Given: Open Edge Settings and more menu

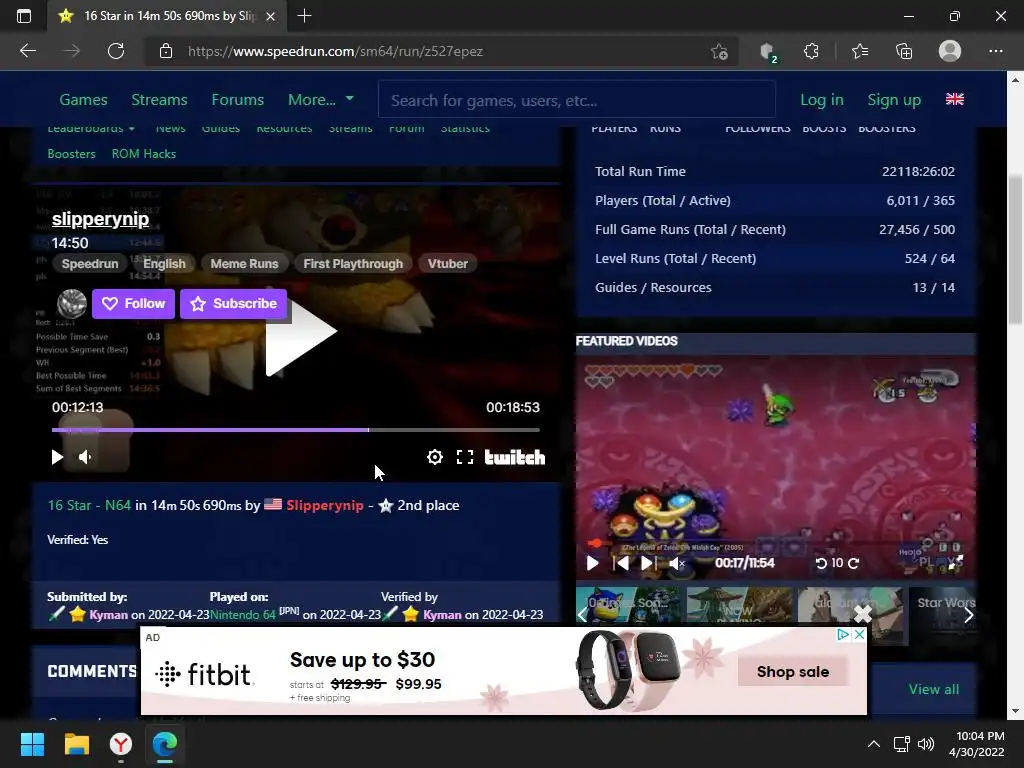Looking at the screenshot, I should pos(995,51).
